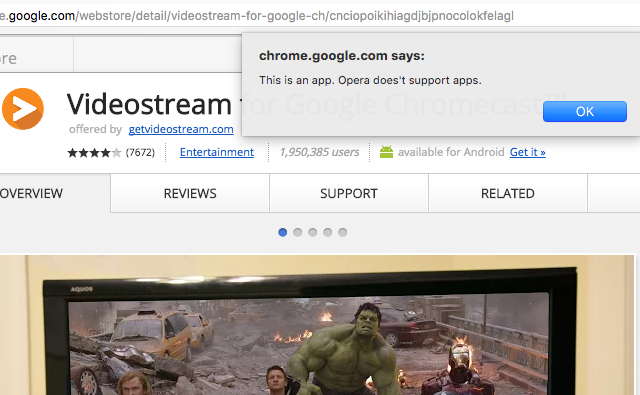
Task: Open the RELATED tab
Action: 507,193
